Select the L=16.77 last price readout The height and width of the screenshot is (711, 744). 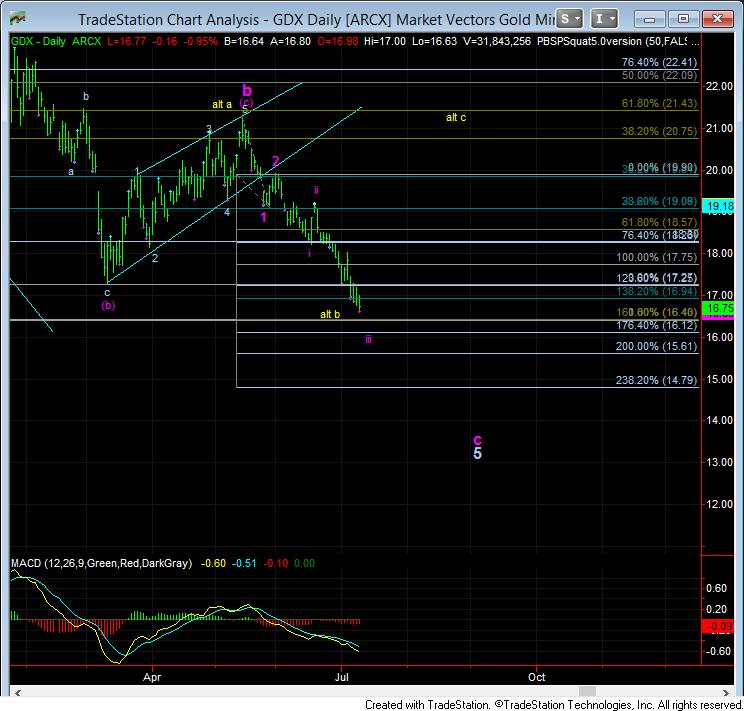point(126,41)
